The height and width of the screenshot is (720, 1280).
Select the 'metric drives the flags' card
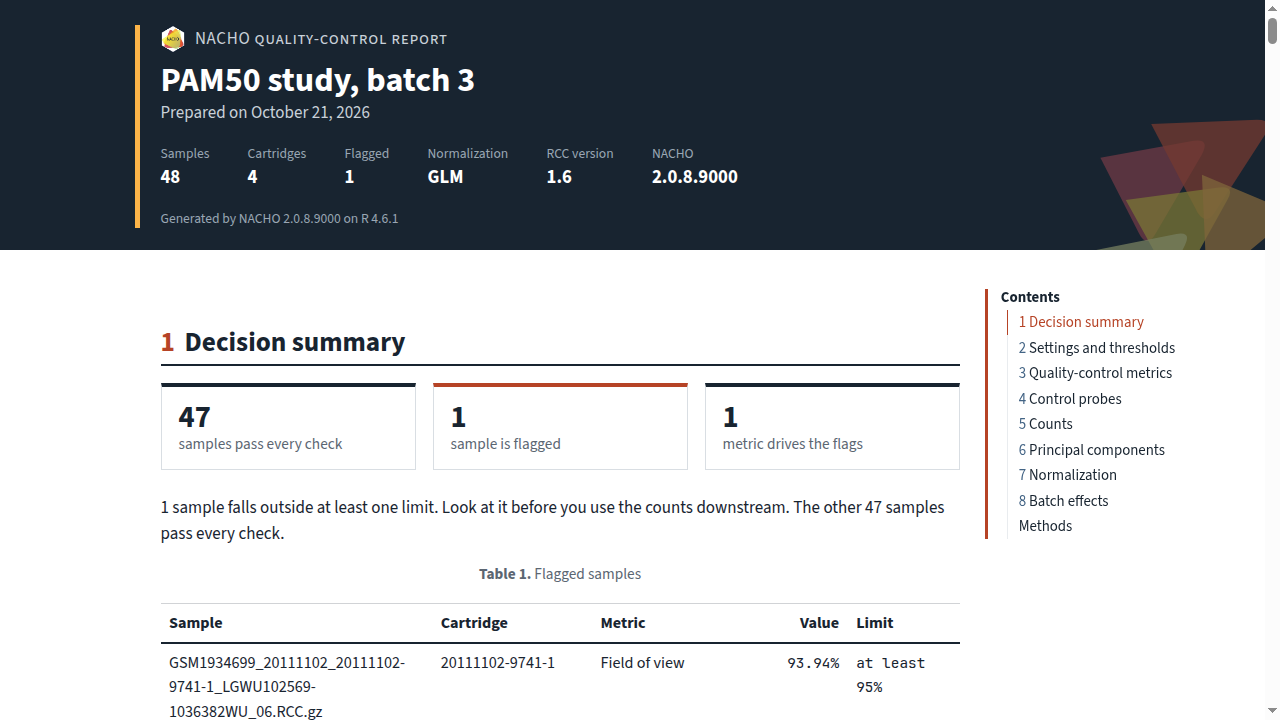pyautogui.click(x=832, y=427)
